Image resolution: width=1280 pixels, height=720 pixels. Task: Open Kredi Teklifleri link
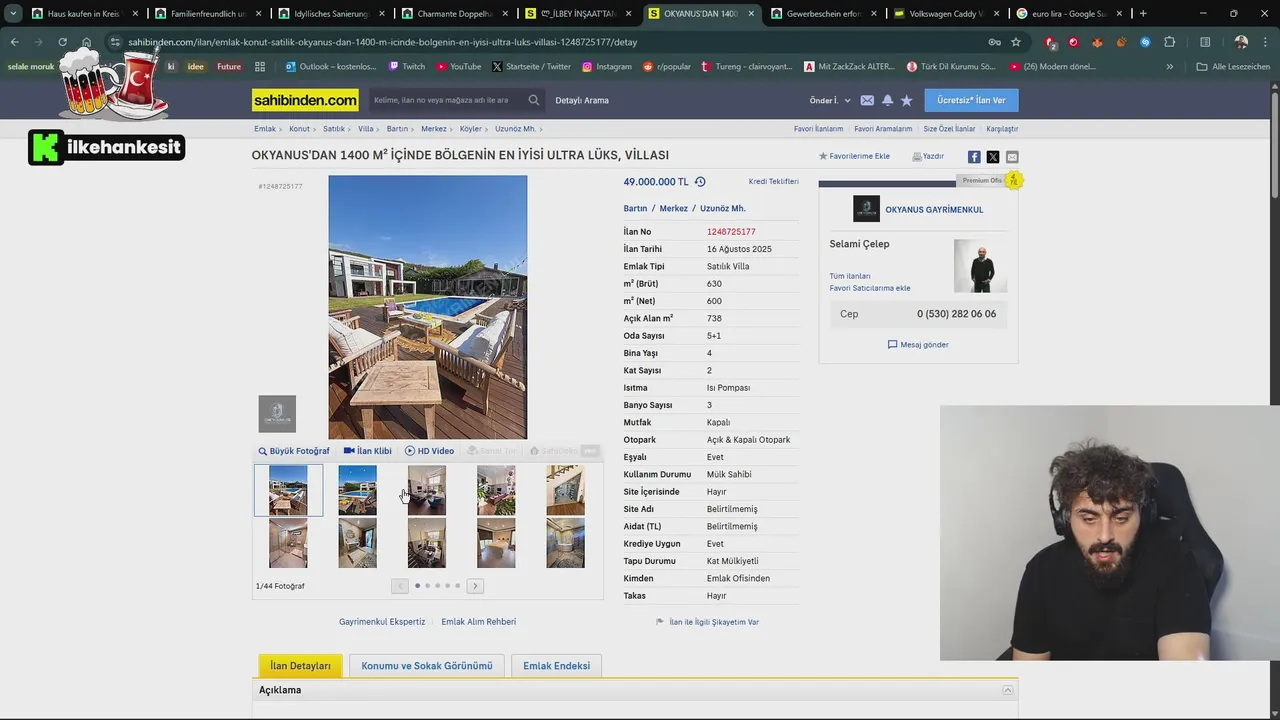774,182
